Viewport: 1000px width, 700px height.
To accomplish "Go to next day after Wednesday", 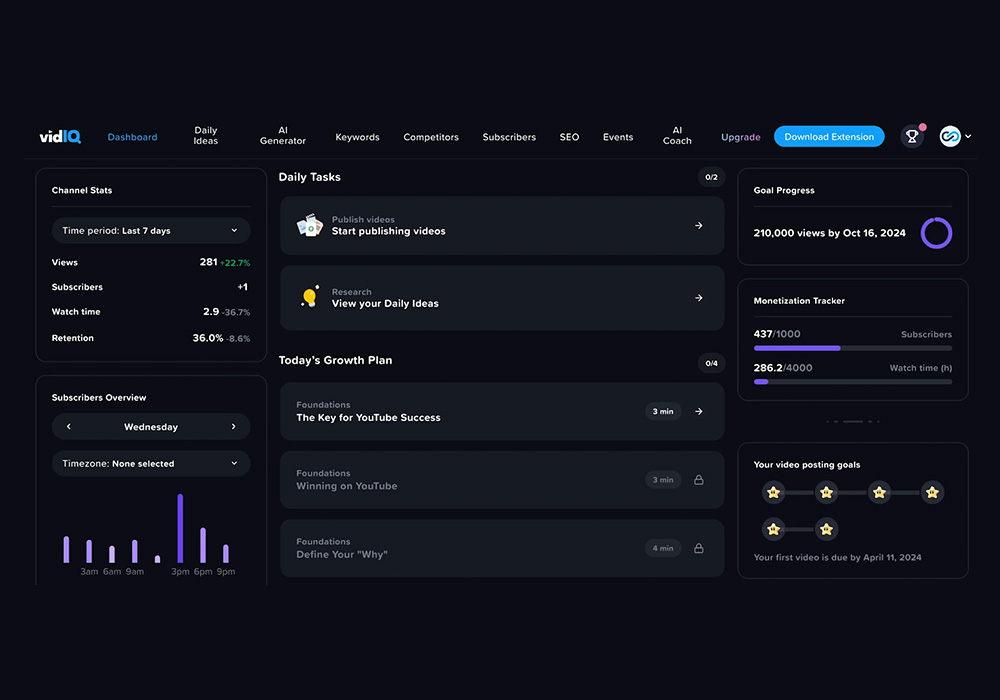I will click(233, 427).
